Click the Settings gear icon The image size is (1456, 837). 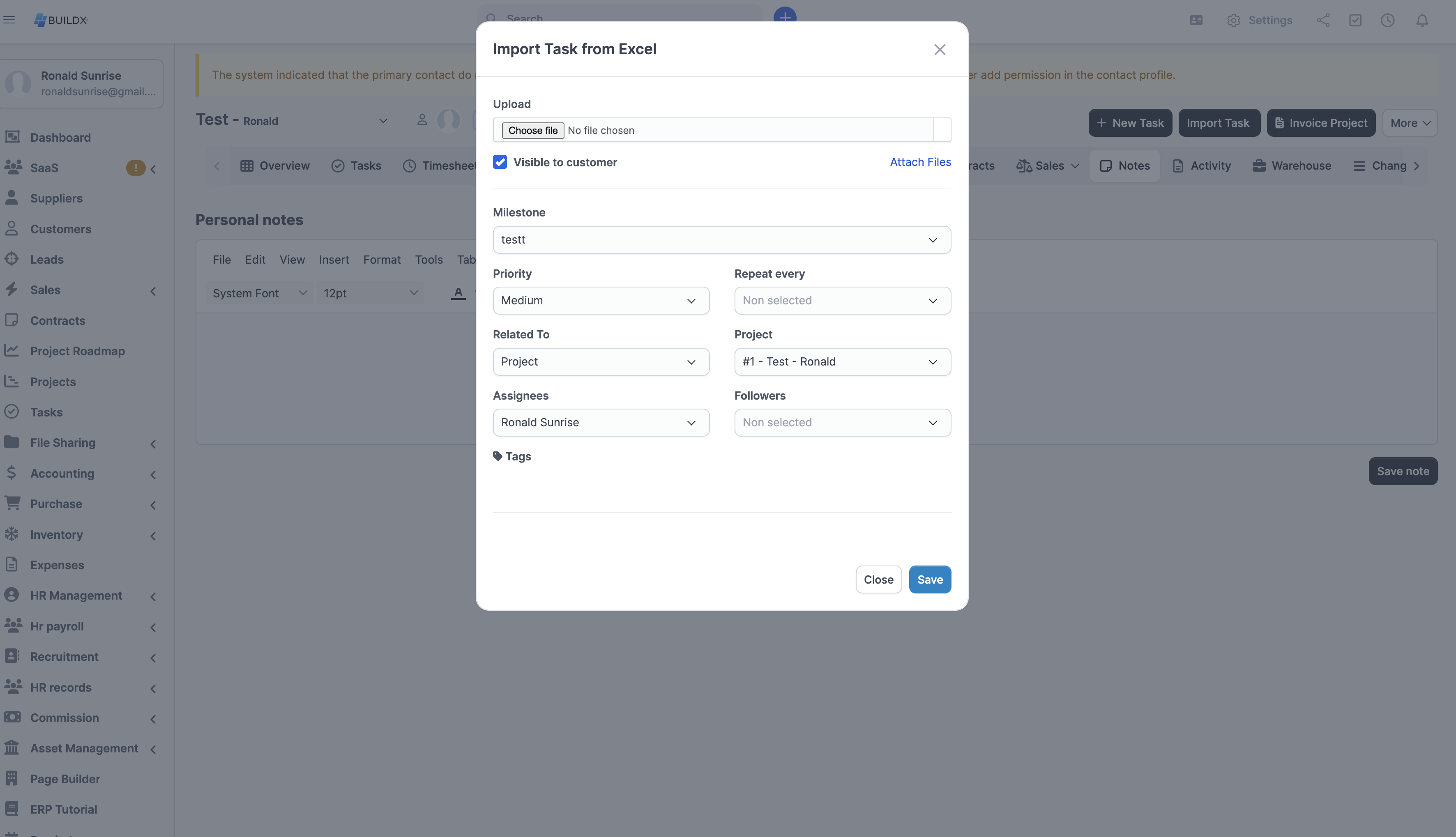1233,21
